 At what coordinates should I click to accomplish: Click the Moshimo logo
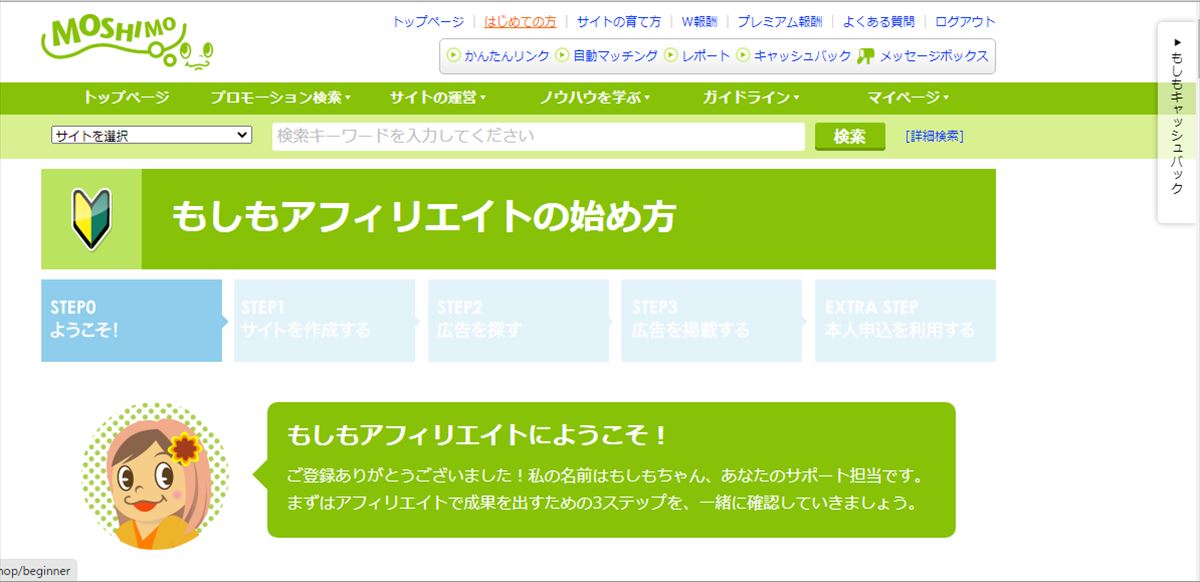click(127, 43)
